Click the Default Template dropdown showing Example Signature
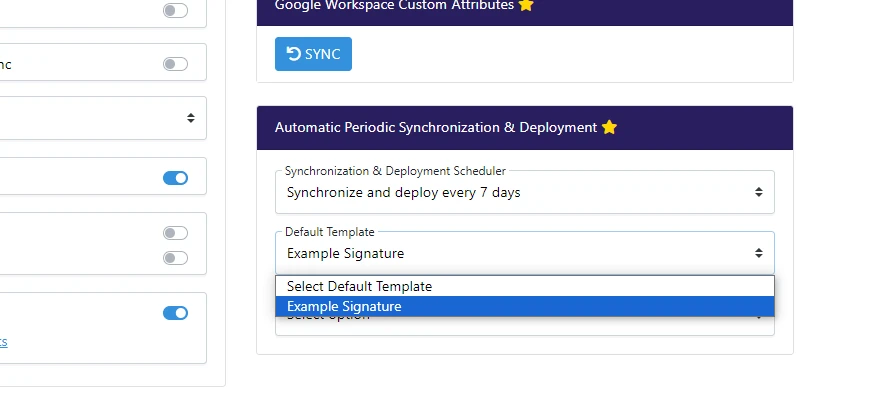Image resolution: width=880 pixels, height=393 pixels. (x=525, y=253)
